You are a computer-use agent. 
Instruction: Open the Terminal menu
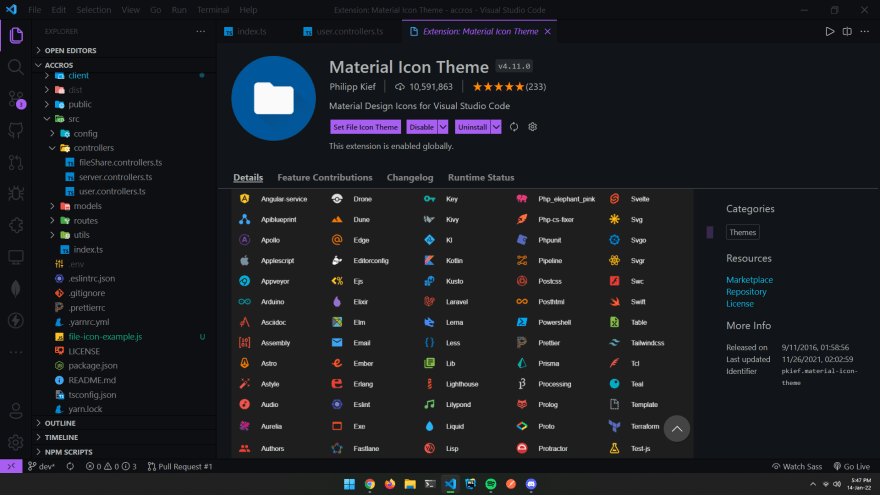pos(213,10)
